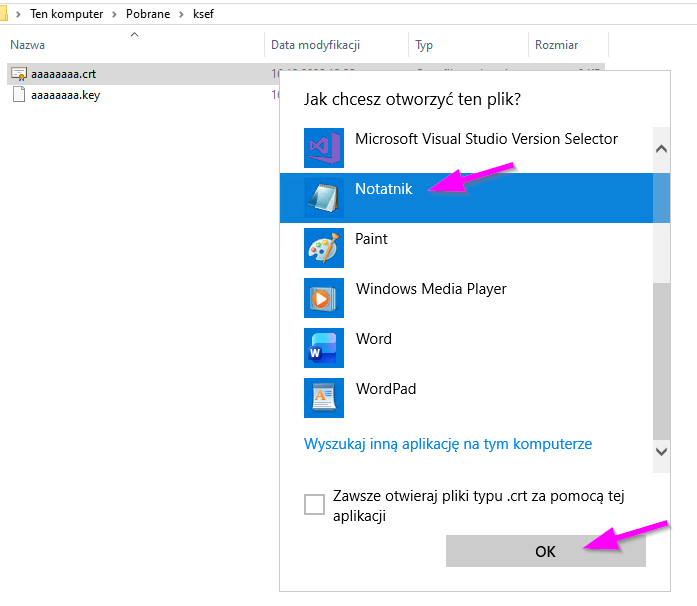Choose Microsoft Visual Studio Version Selector entry
Viewport: 697px width, 606px height.
(x=486, y=140)
